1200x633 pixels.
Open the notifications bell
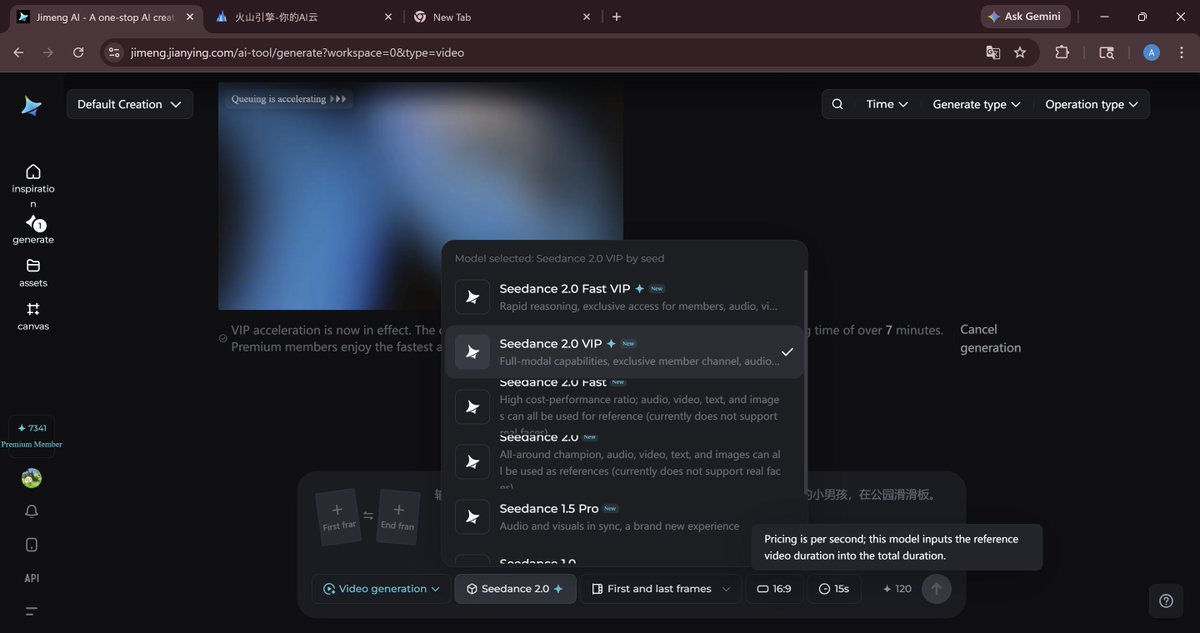click(x=32, y=511)
